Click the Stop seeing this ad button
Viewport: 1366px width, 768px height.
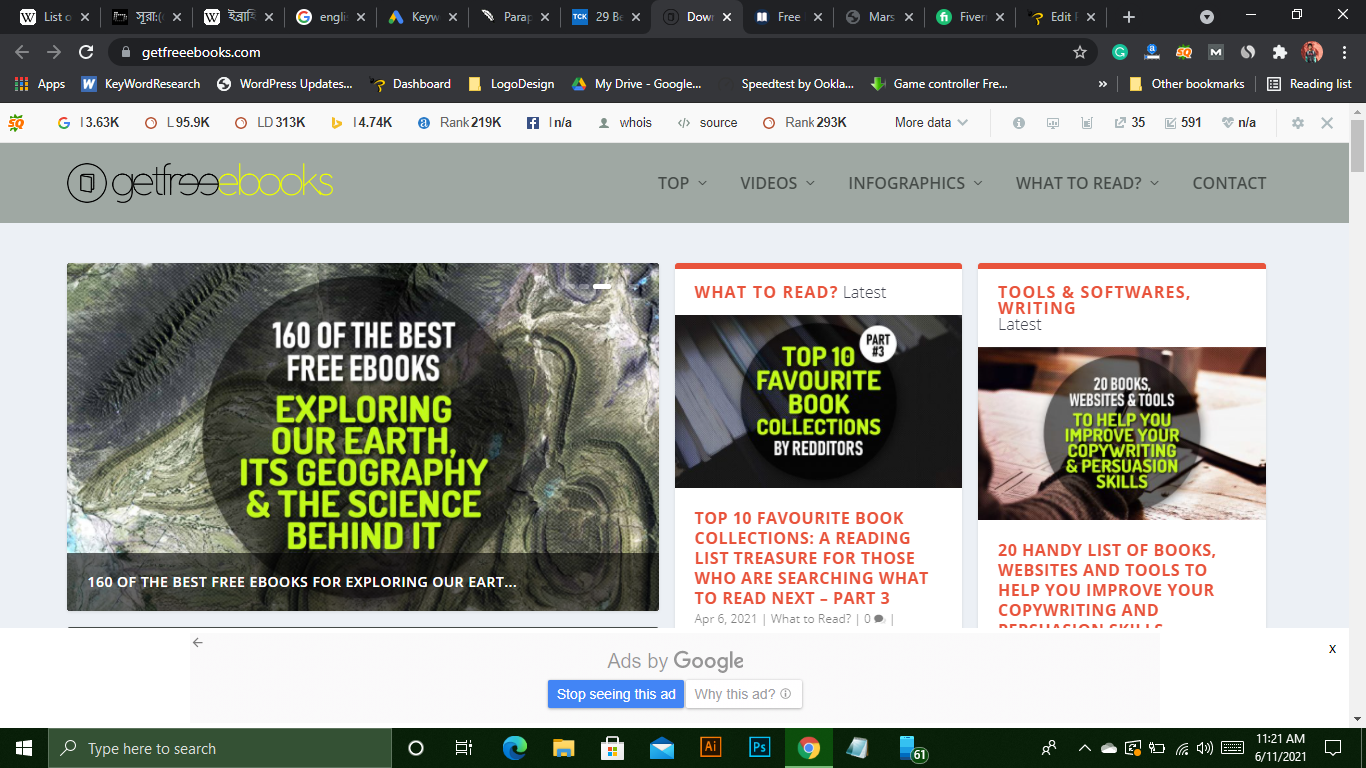tap(615, 694)
